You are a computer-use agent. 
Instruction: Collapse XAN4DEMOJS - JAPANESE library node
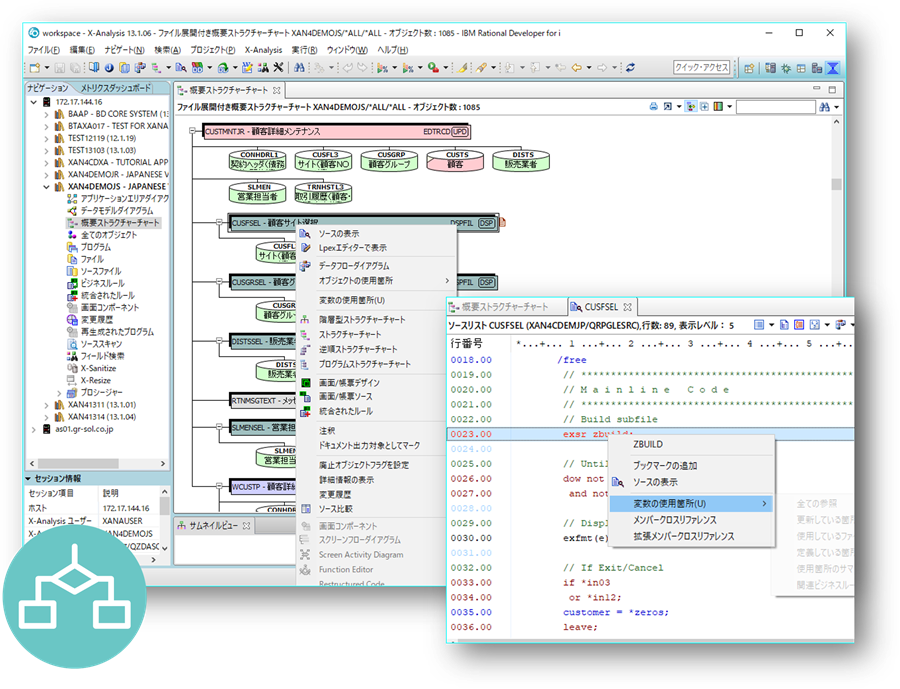[46, 187]
